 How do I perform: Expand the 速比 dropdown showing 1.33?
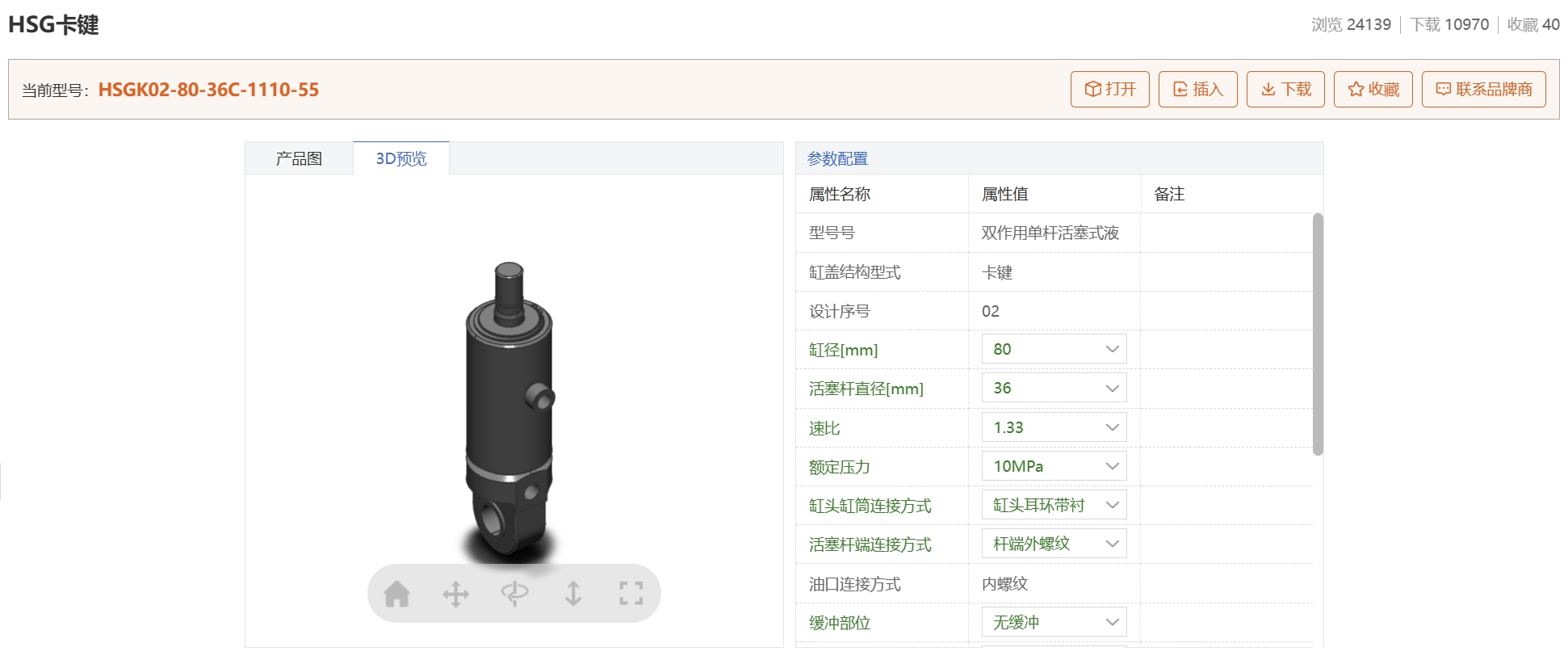pos(1054,427)
